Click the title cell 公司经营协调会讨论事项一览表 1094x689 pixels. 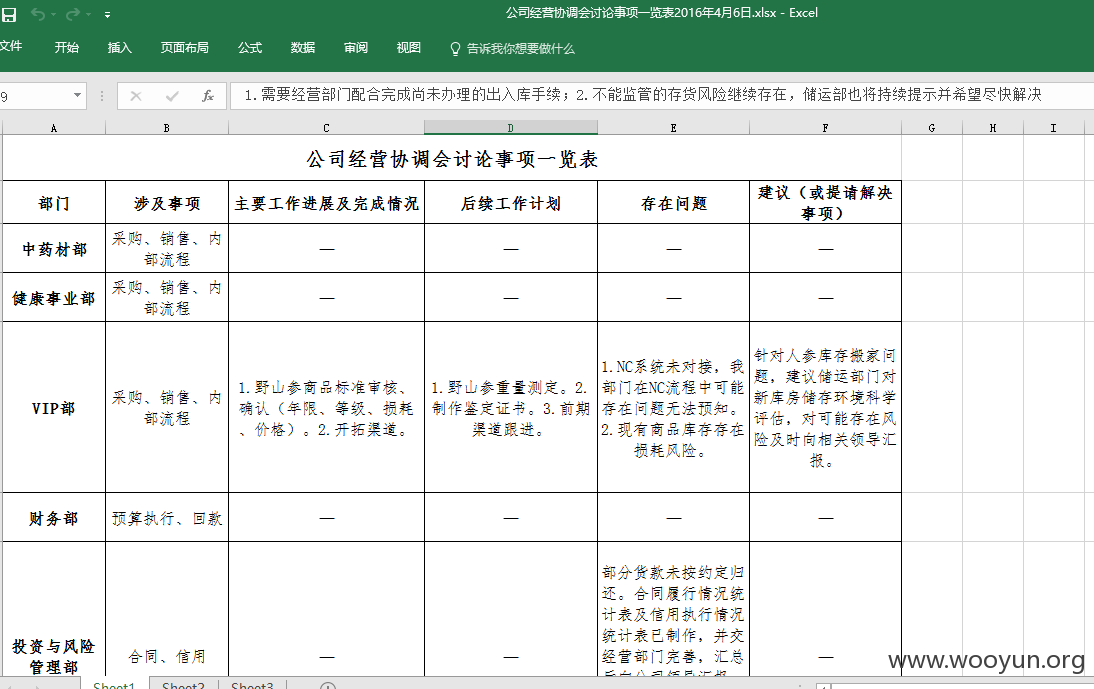452,158
